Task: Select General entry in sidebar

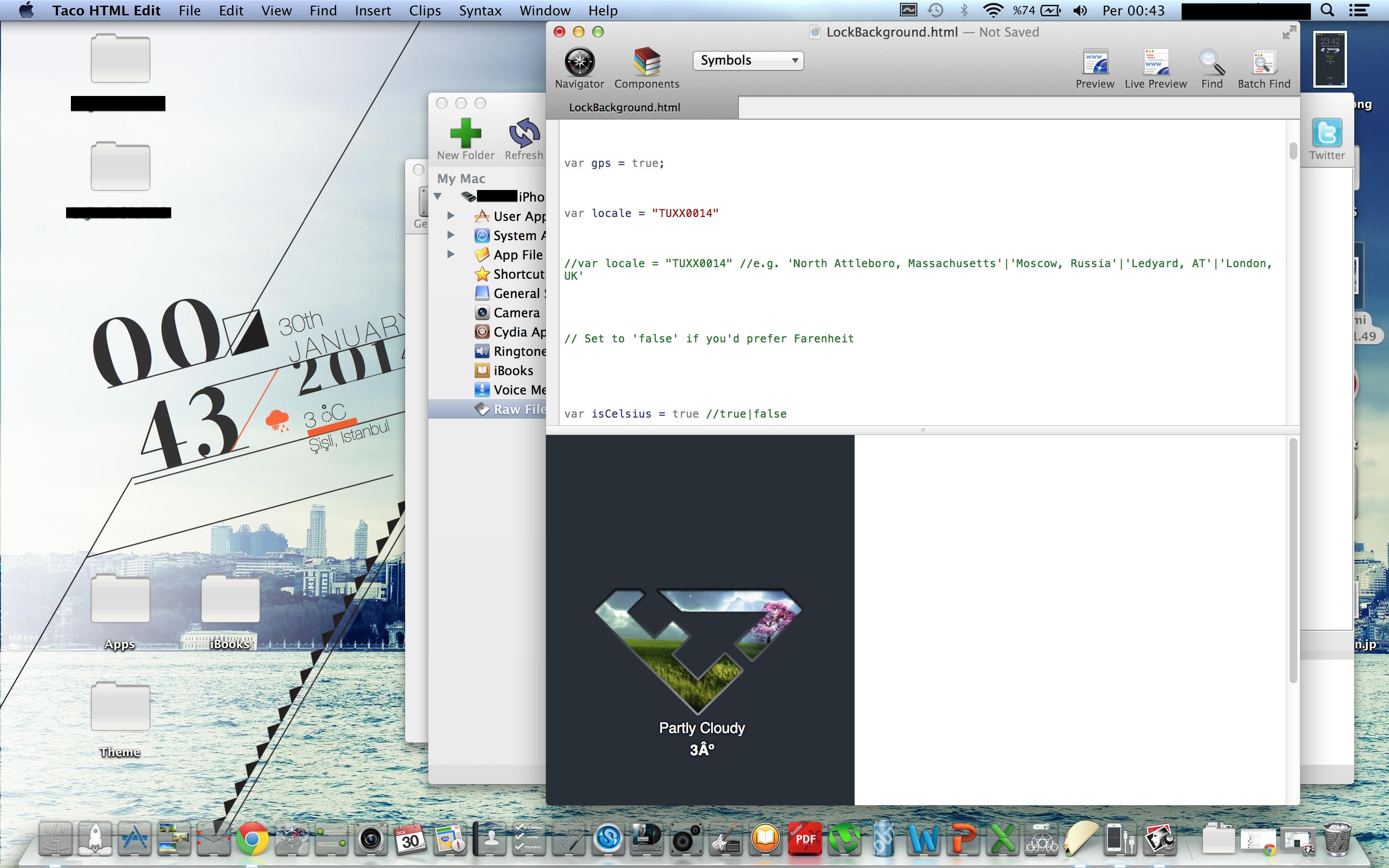Action: 487,293
